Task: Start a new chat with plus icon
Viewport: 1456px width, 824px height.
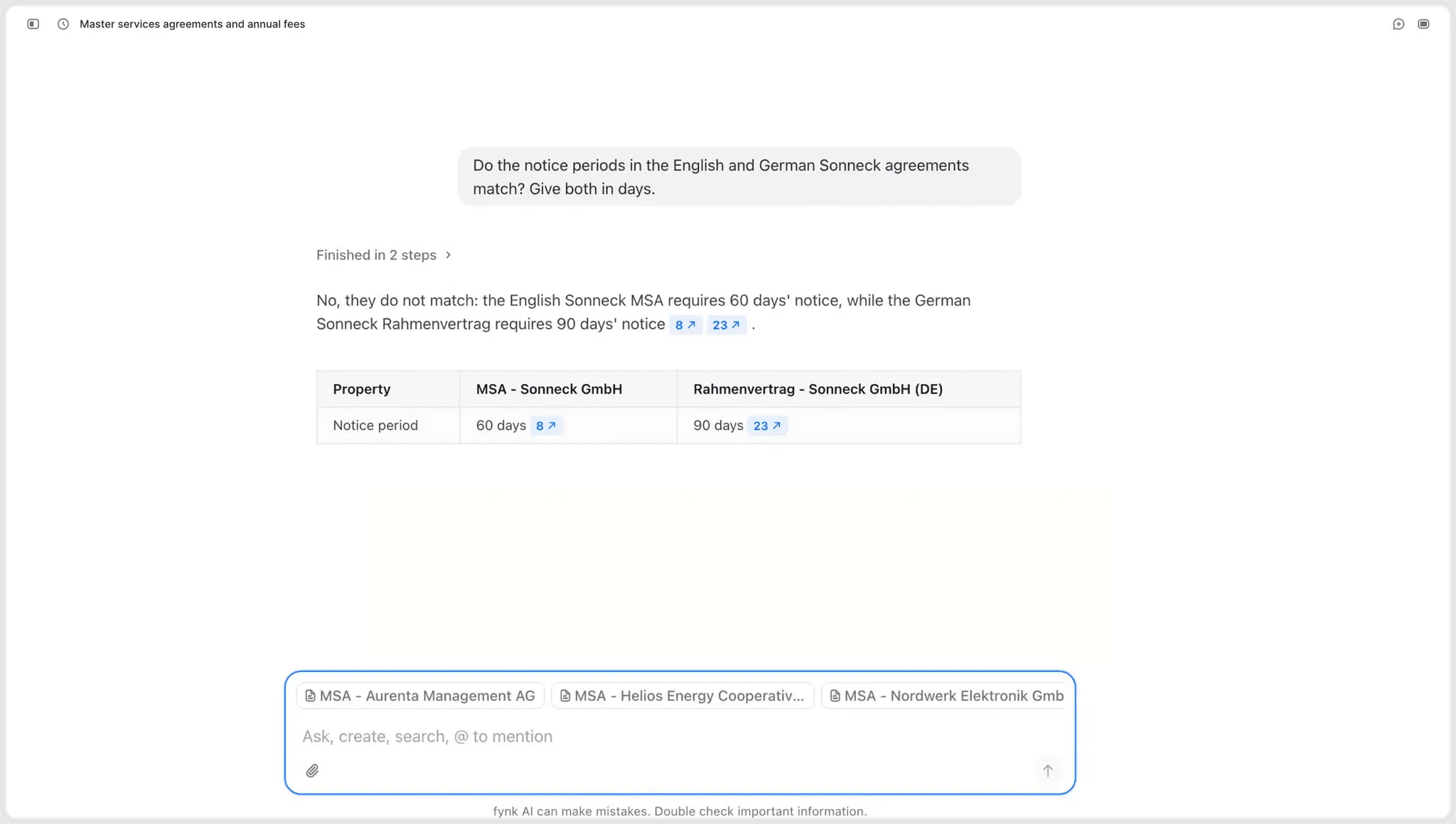Action: click(x=1398, y=24)
